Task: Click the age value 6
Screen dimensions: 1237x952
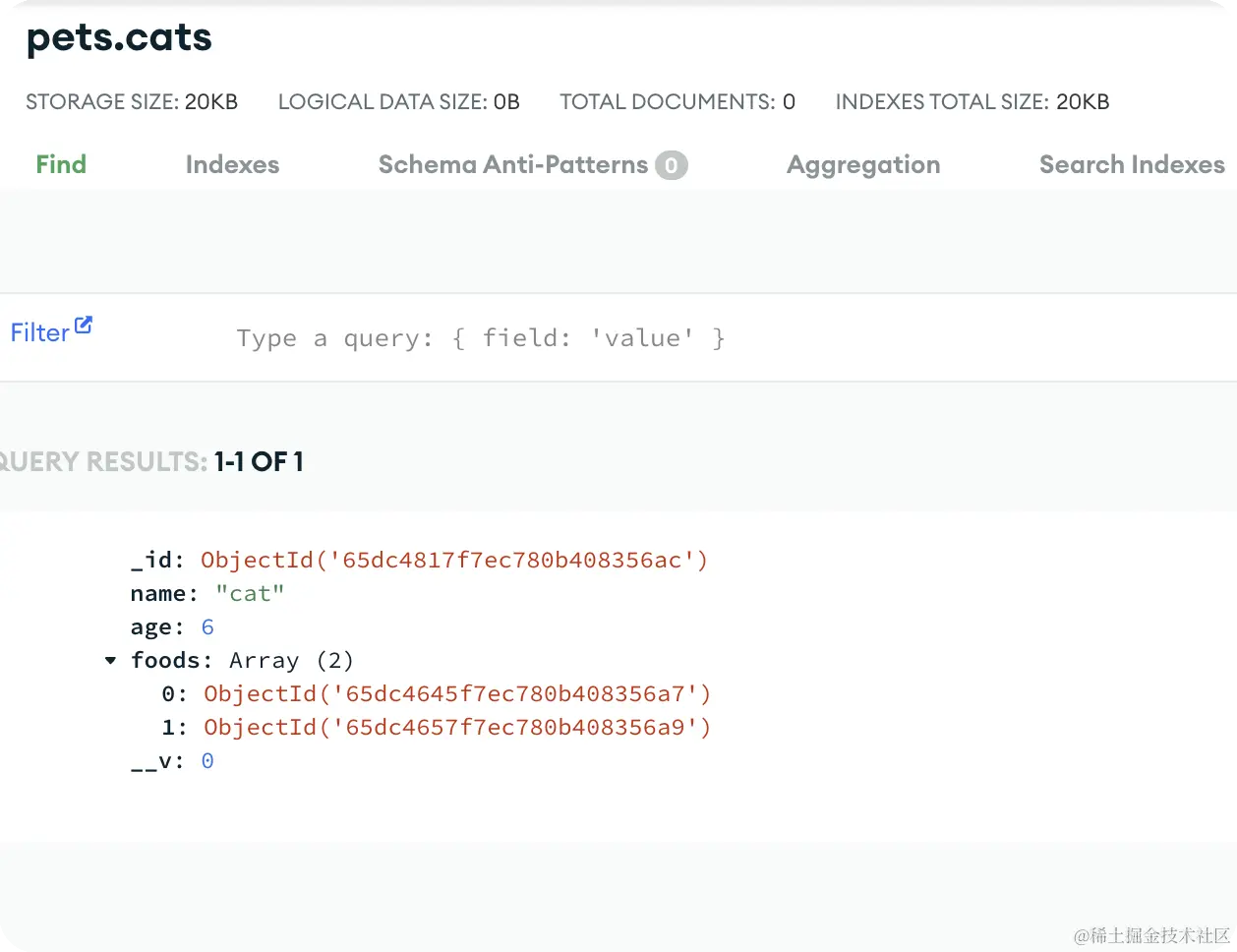Action: [207, 627]
